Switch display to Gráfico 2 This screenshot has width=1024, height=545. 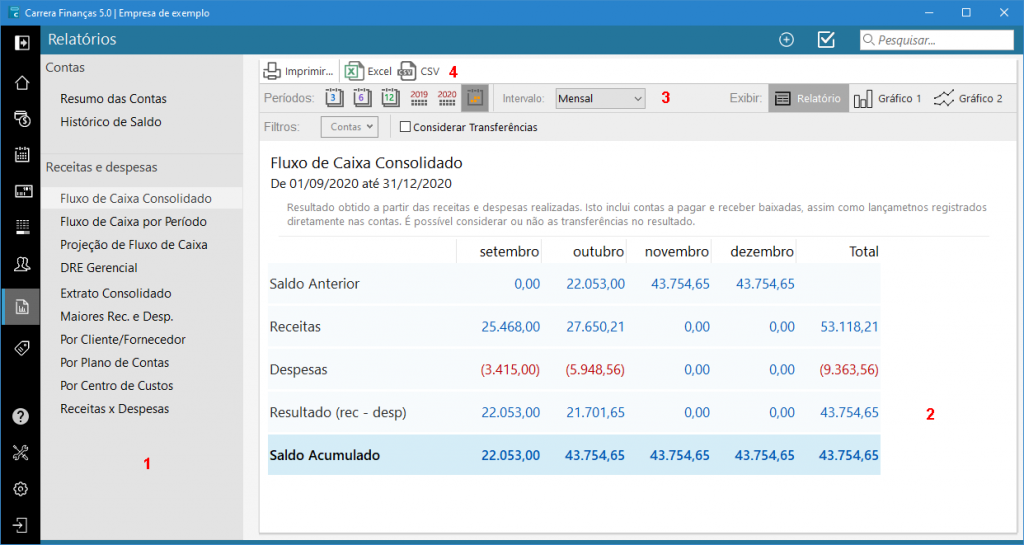pos(968,99)
